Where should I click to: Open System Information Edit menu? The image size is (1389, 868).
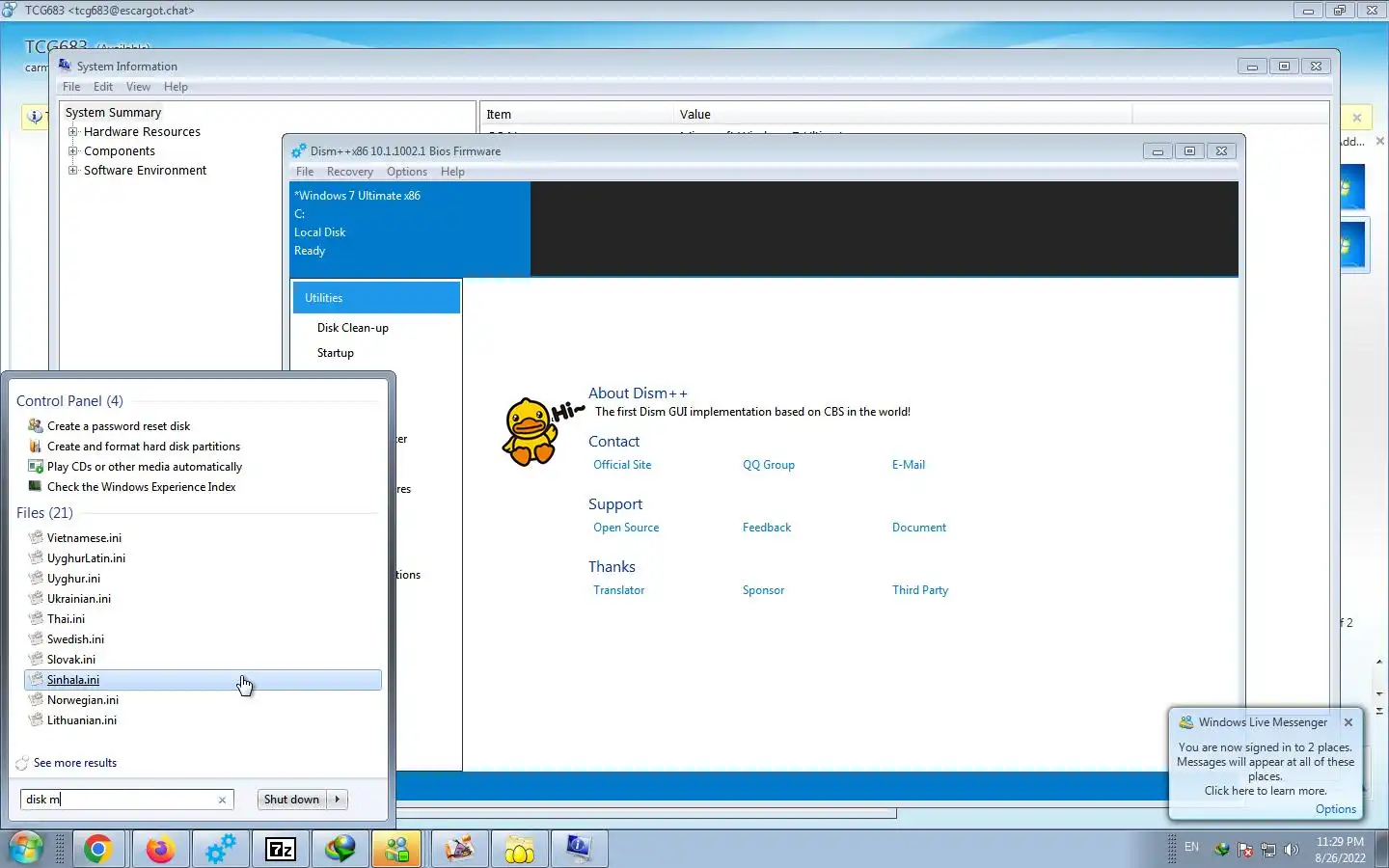[x=103, y=87]
